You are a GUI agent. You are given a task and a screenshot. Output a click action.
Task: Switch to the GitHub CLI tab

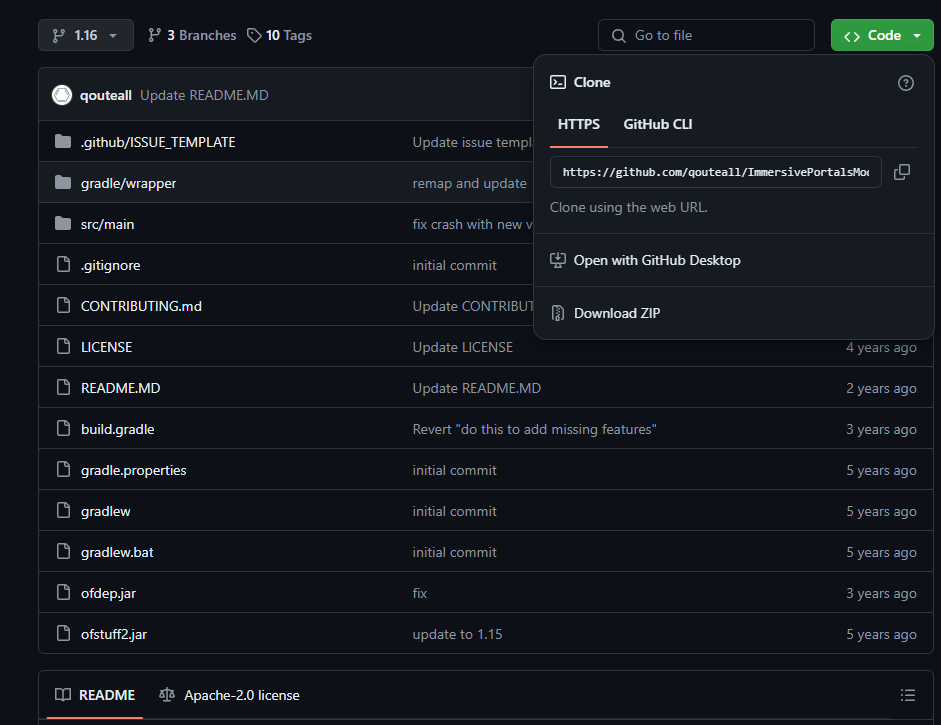657,124
